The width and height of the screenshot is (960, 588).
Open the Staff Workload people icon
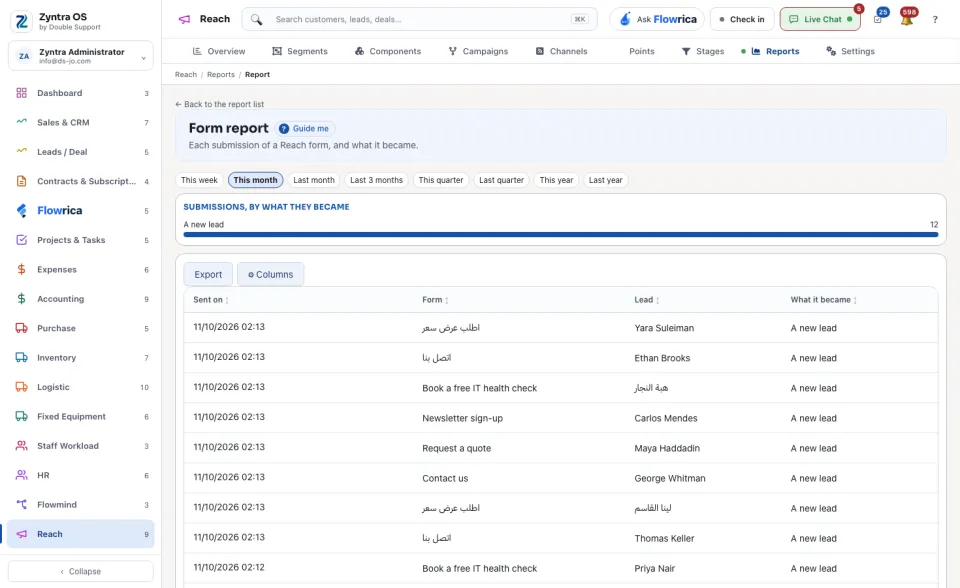click(21, 445)
